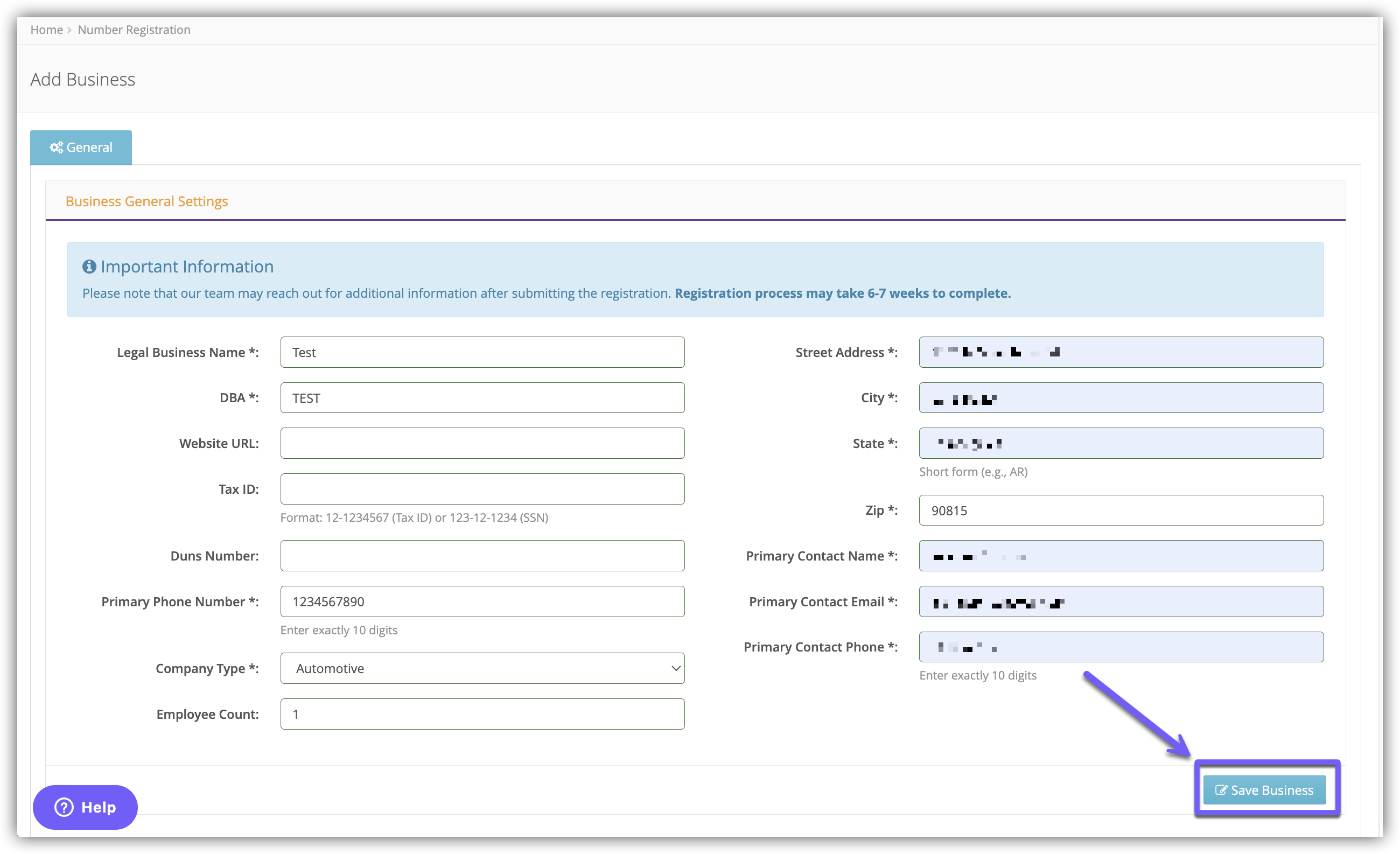Click the Legal Business Name field

tap(482, 352)
